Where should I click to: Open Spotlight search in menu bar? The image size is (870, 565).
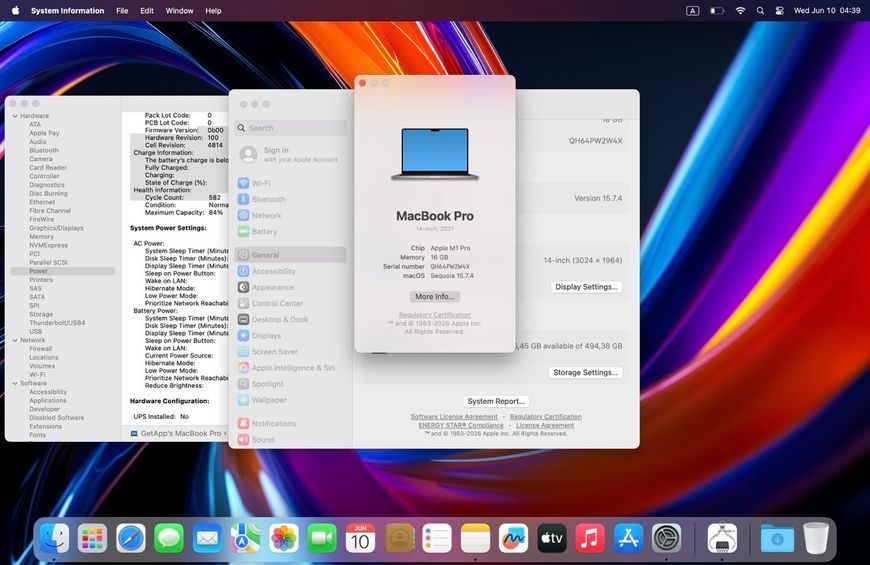(760, 11)
